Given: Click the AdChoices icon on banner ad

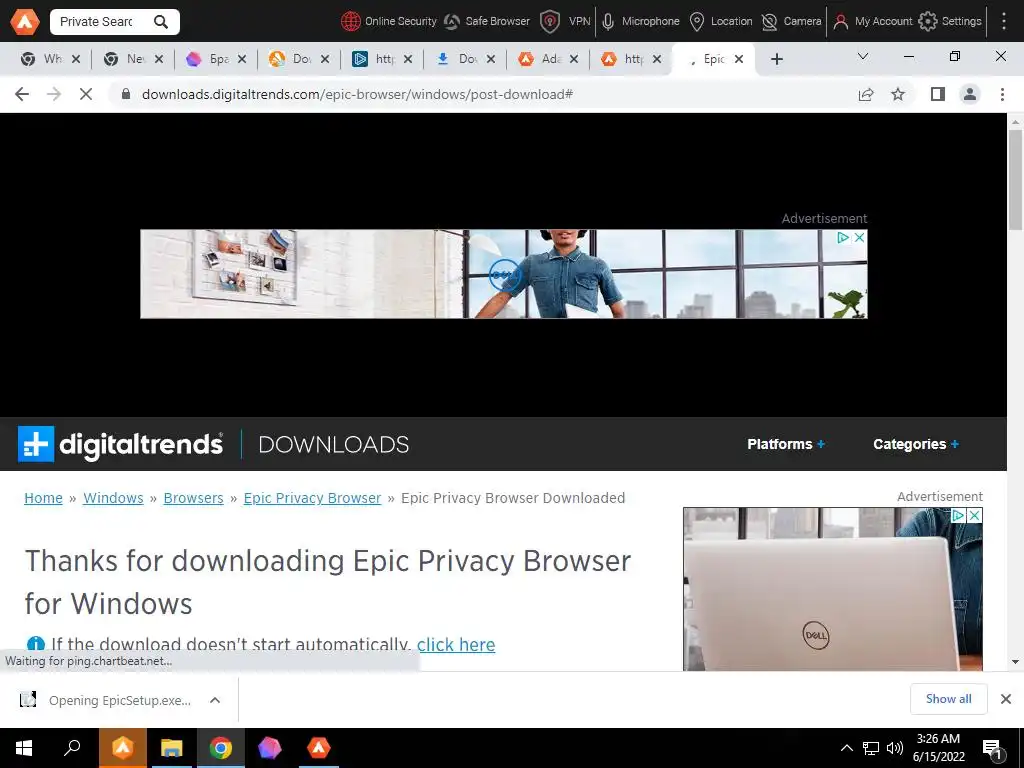Looking at the screenshot, I should point(843,238).
